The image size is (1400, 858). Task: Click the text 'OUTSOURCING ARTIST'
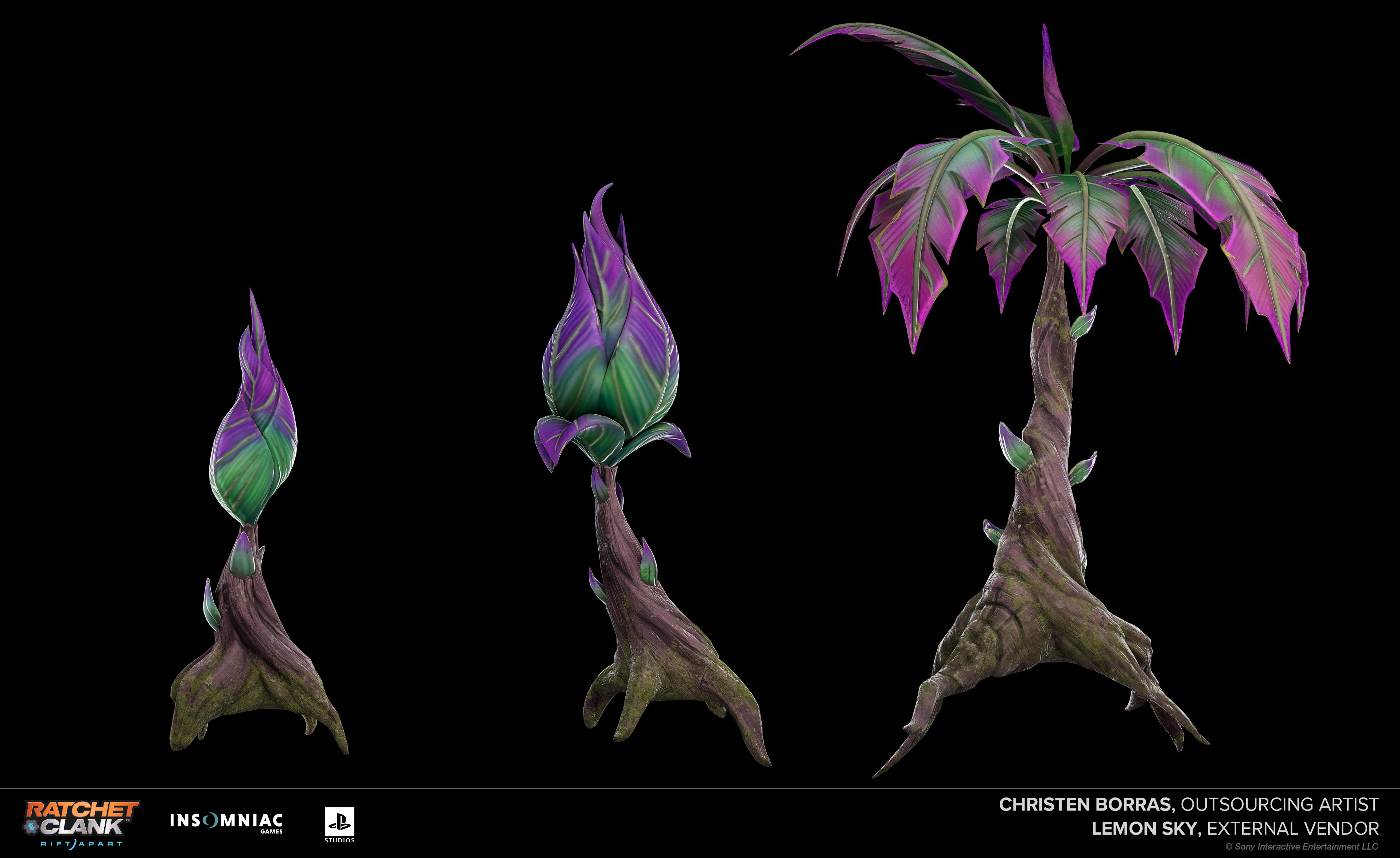(1280, 804)
